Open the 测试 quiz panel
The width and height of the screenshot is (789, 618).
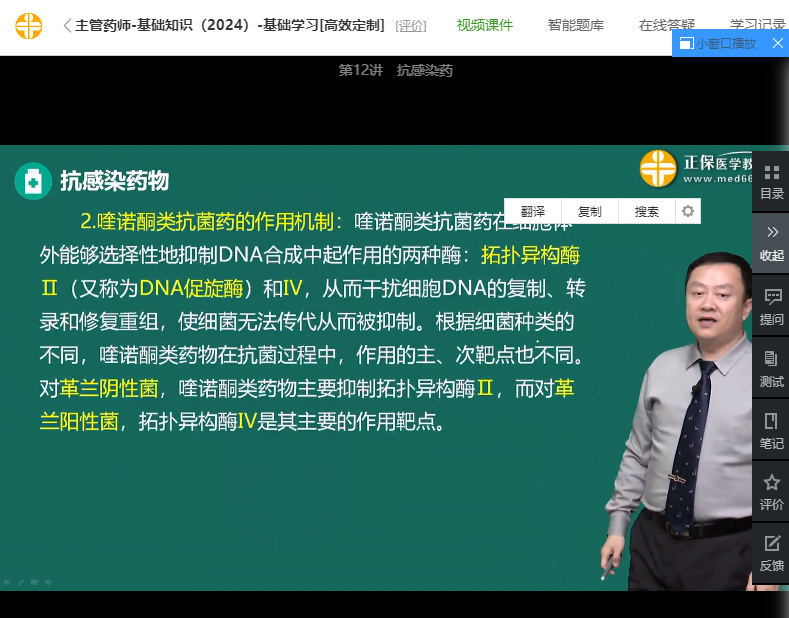click(771, 369)
